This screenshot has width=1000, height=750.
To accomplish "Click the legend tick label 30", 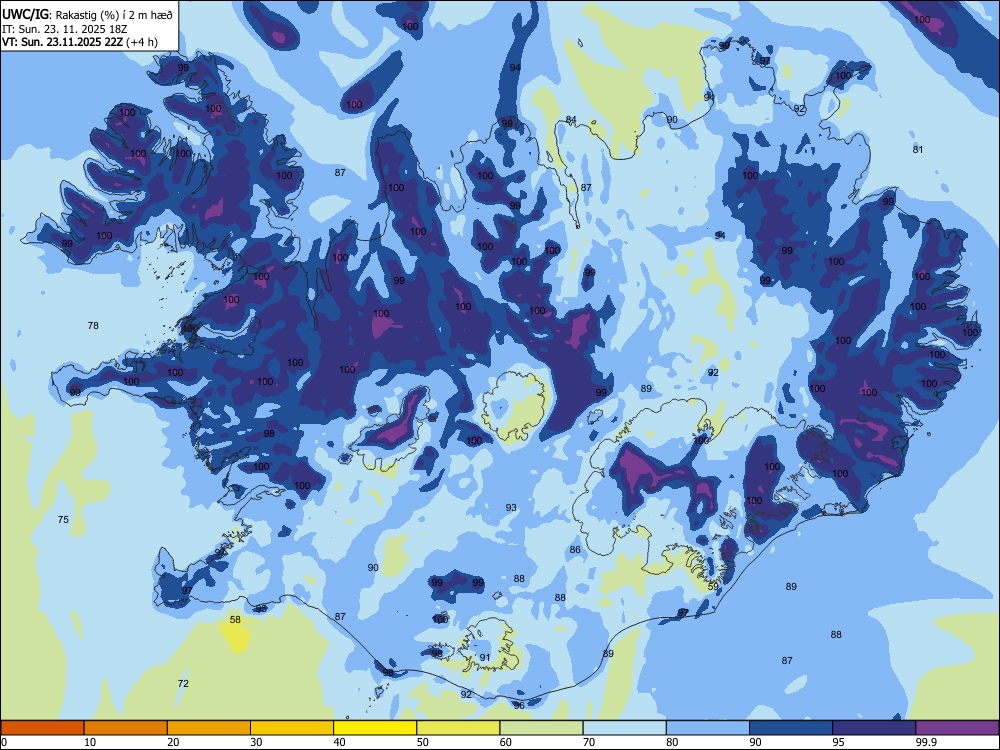I will (x=256, y=742).
